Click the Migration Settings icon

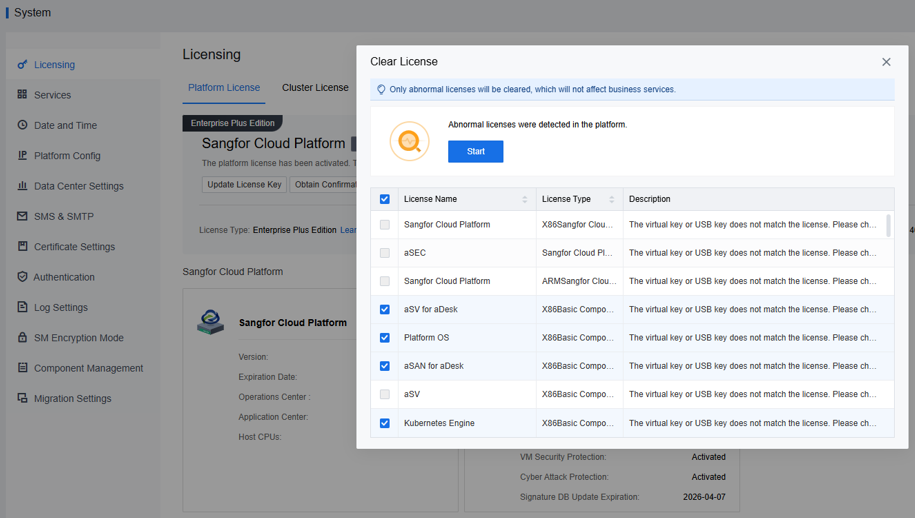coord(22,398)
